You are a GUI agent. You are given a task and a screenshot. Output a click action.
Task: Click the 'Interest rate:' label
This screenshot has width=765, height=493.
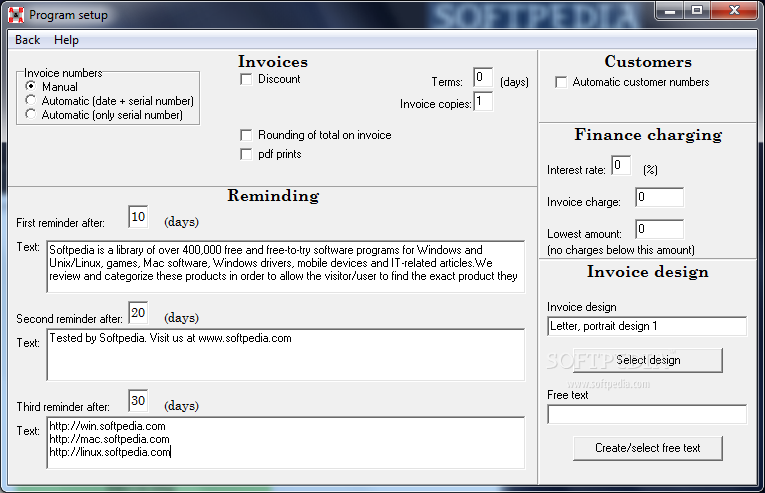(576, 170)
